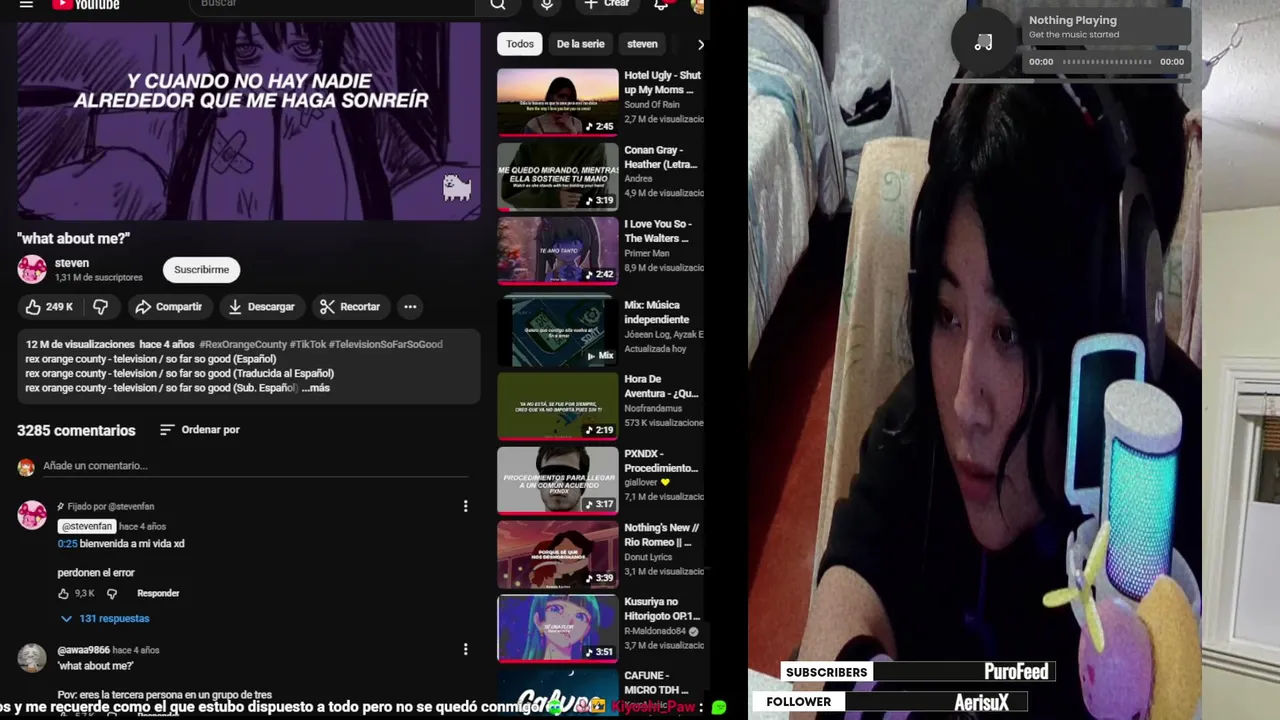This screenshot has height=720, width=1280.
Task: Expand the 131 respuestas thread
Action: 105,619
